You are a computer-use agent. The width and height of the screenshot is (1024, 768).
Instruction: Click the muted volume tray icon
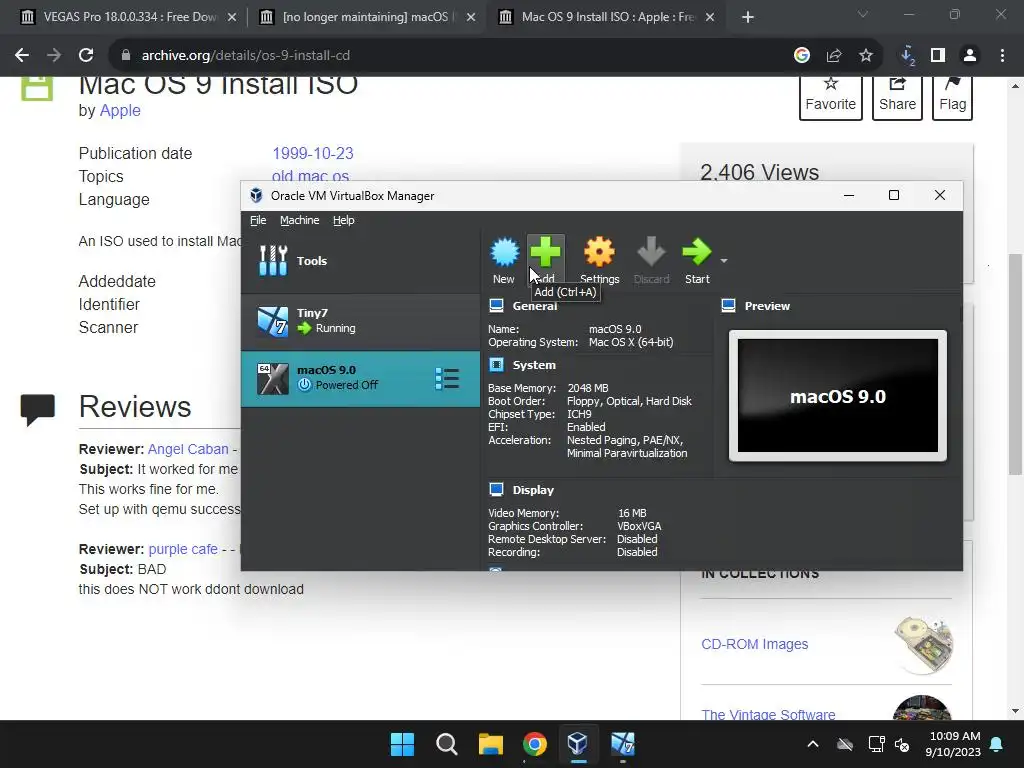(902, 744)
